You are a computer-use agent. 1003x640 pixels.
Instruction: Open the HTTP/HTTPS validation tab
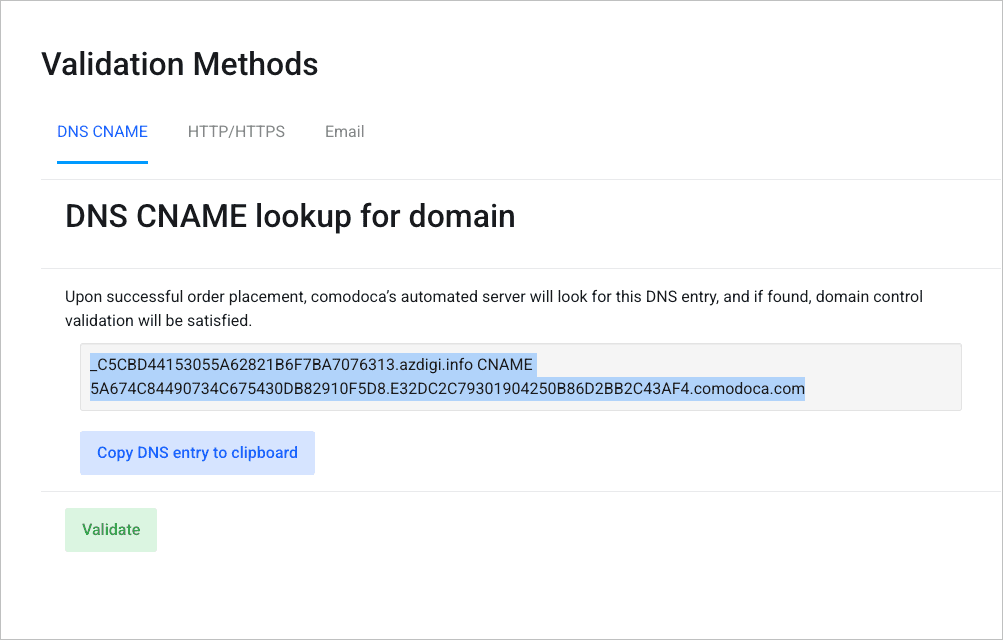point(236,132)
